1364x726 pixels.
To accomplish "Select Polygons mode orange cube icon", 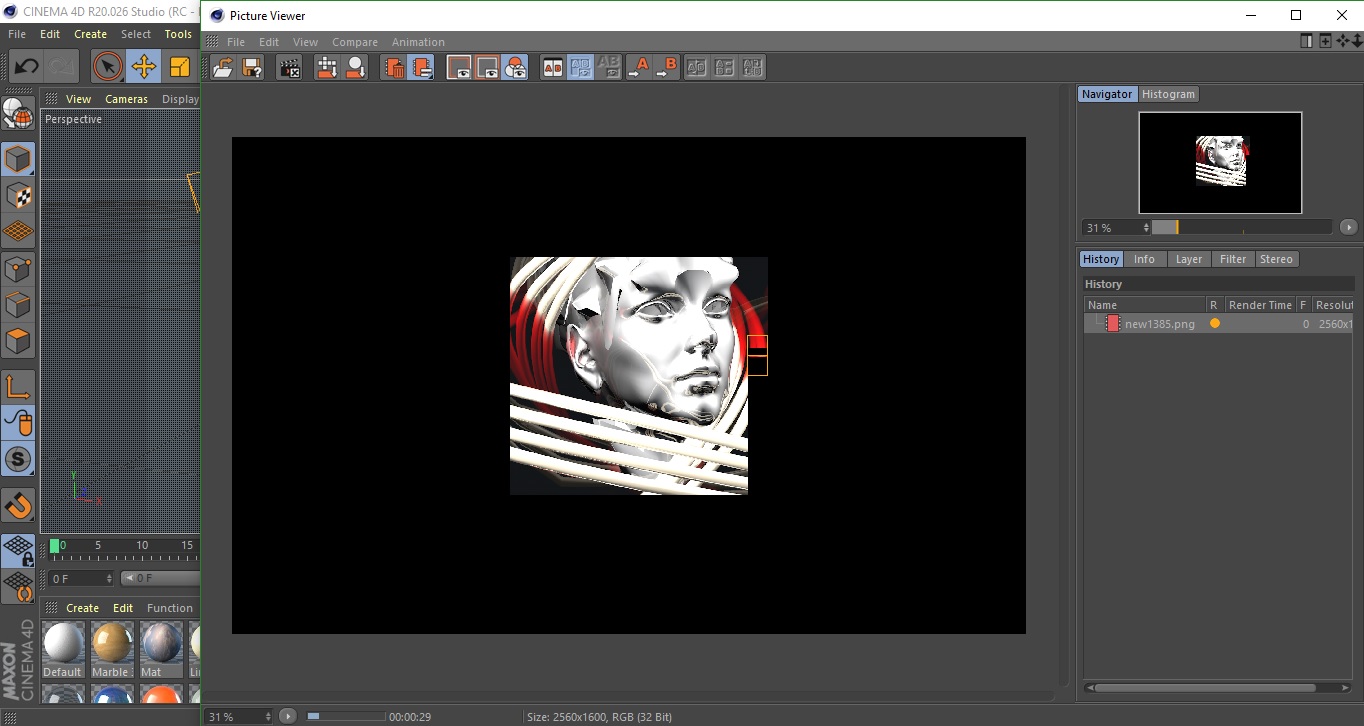I will [x=18, y=341].
